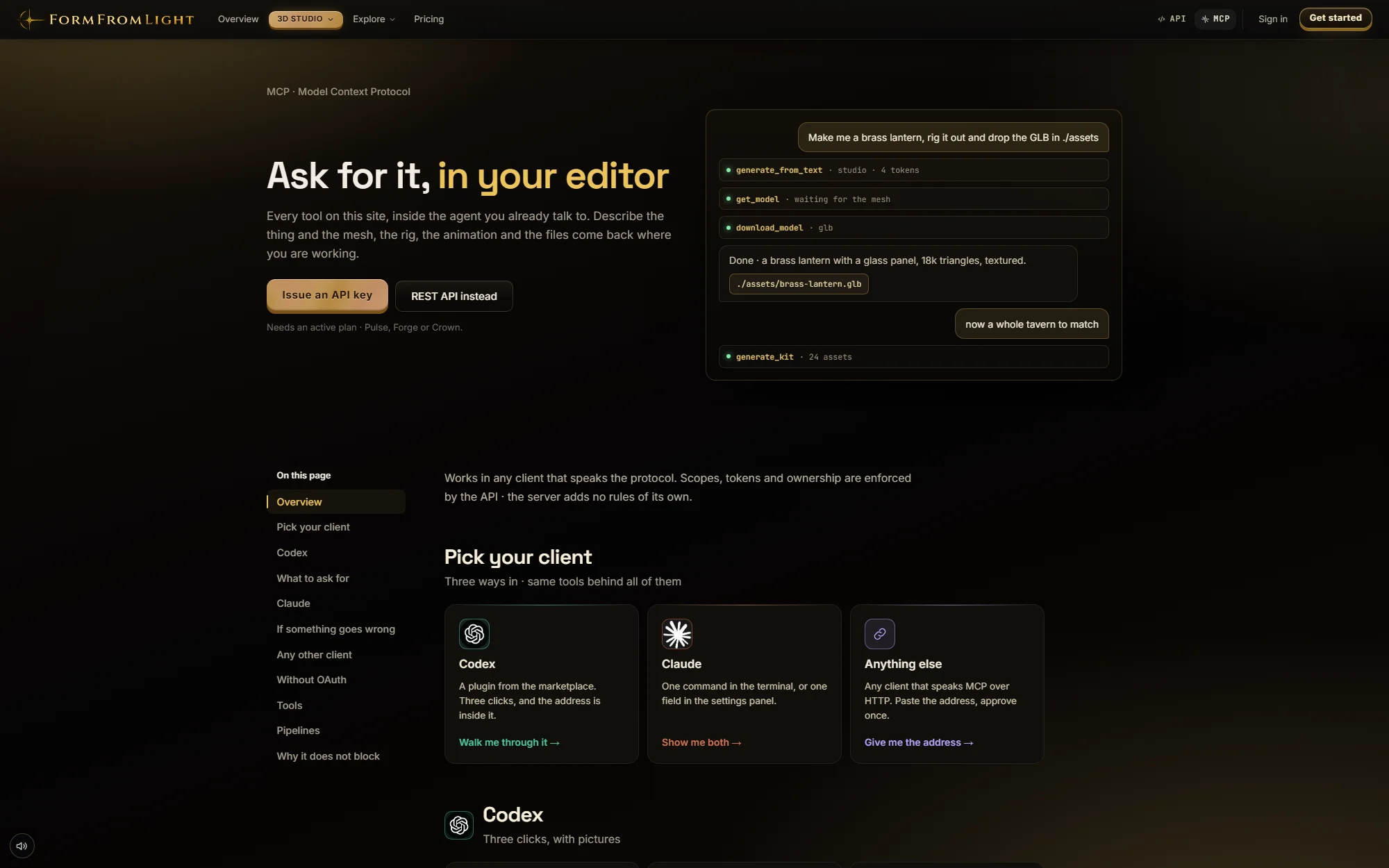Jump to If something goes wrong
The width and height of the screenshot is (1389, 868).
coord(335,629)
